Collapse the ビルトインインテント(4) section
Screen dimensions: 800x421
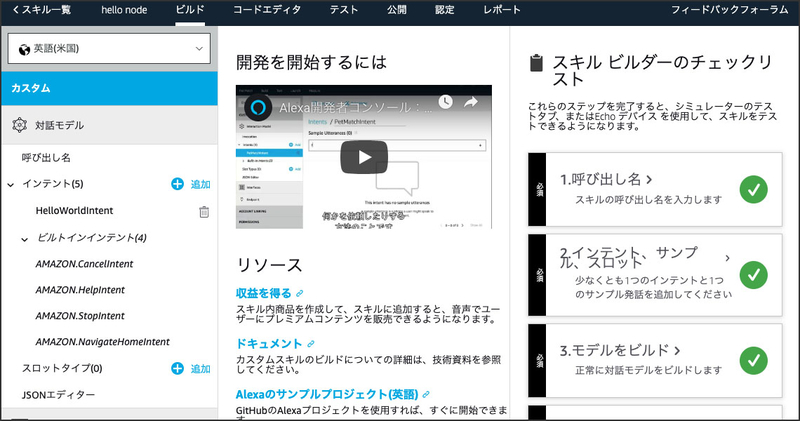coord(24,239)
